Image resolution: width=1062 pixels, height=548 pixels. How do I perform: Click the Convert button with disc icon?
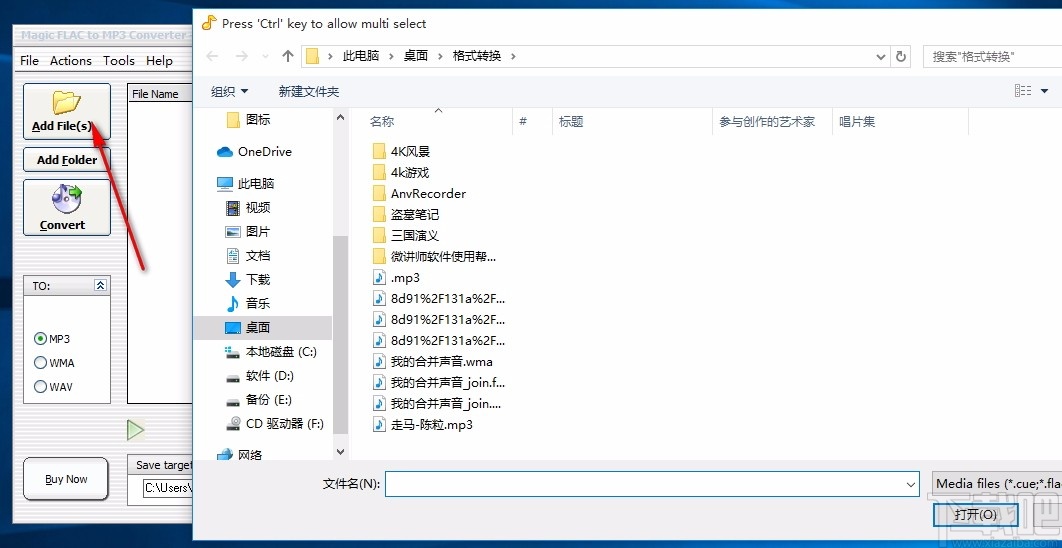pyautogui.click(x=66, y=207)
